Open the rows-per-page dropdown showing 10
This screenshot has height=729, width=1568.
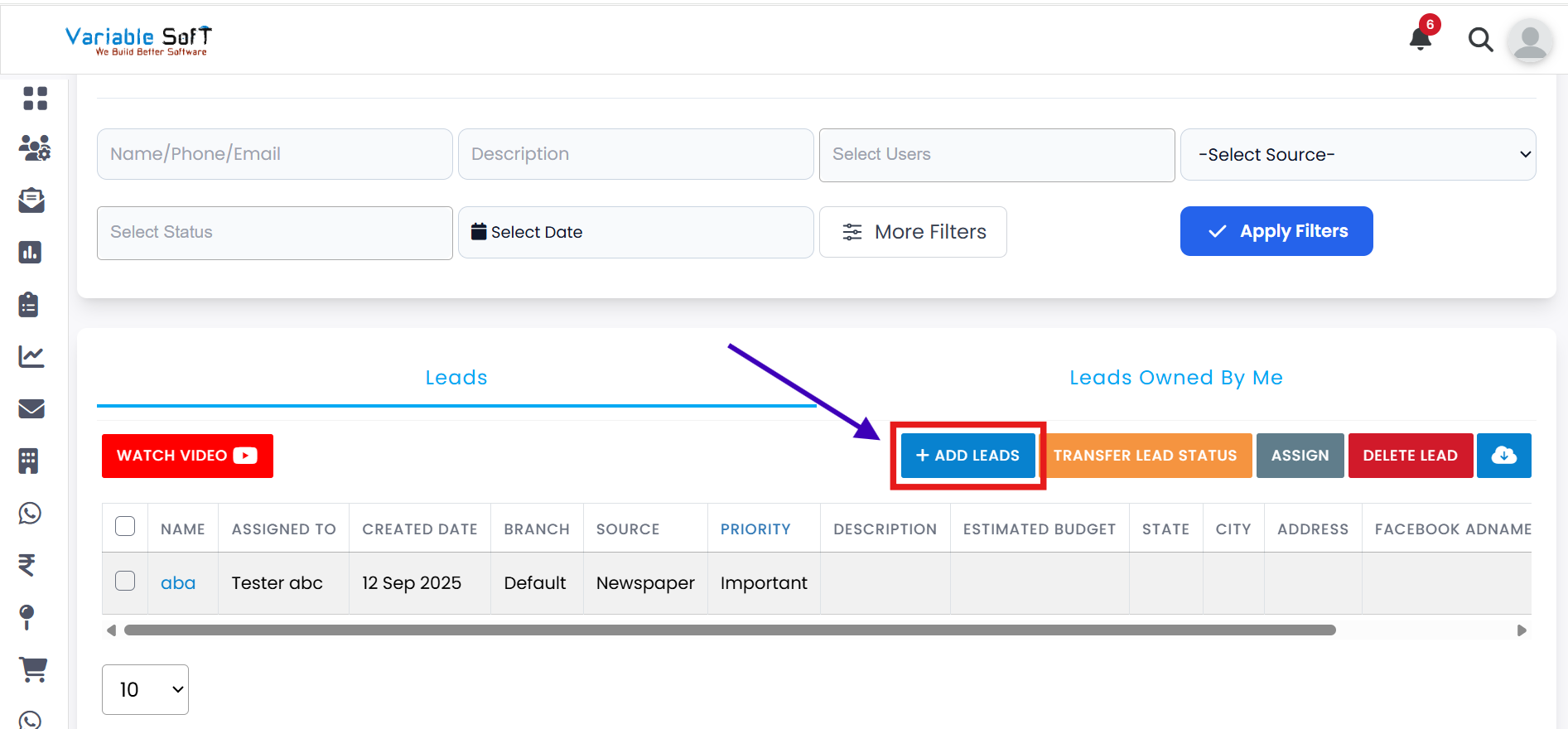click(145, 689)
